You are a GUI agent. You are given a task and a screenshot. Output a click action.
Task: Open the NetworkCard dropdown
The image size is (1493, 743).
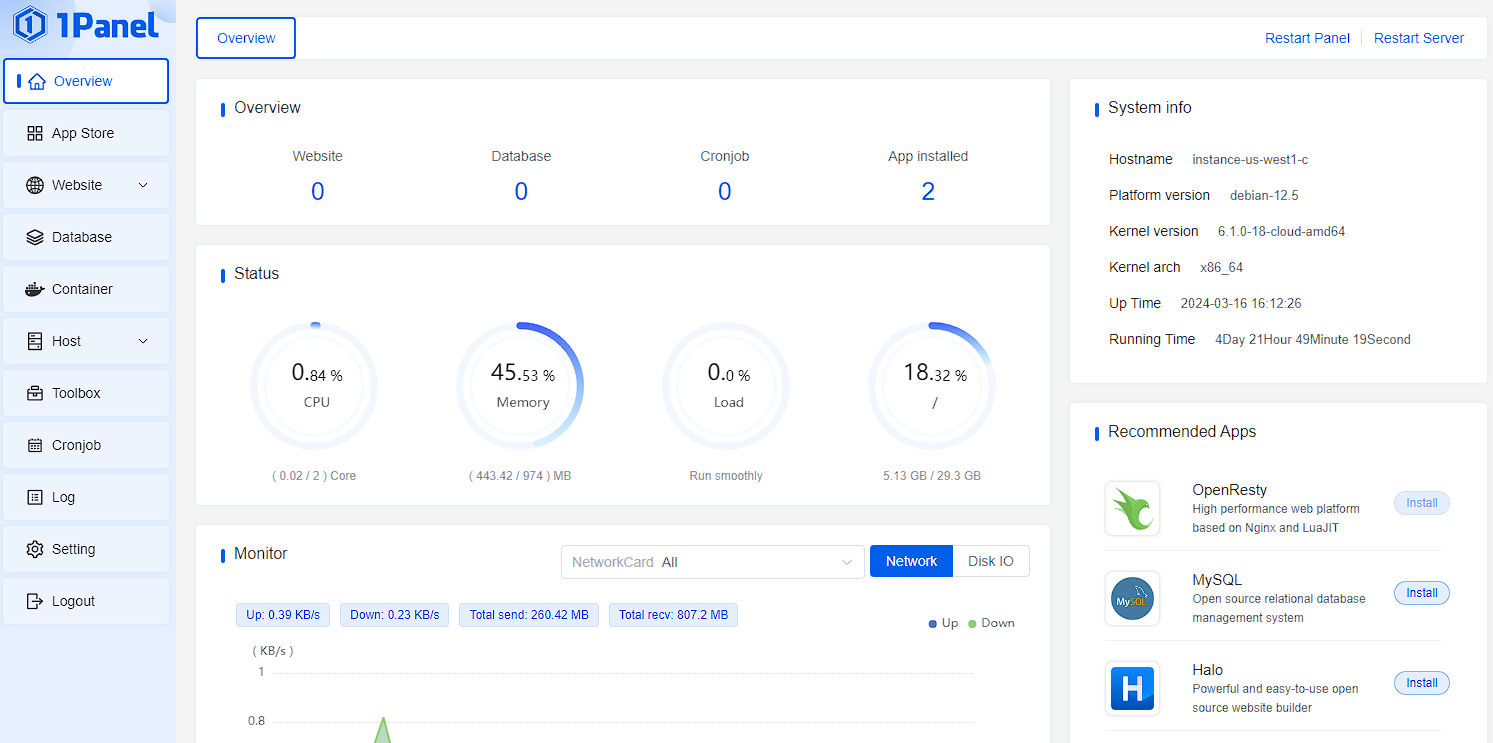coord(713,562)
